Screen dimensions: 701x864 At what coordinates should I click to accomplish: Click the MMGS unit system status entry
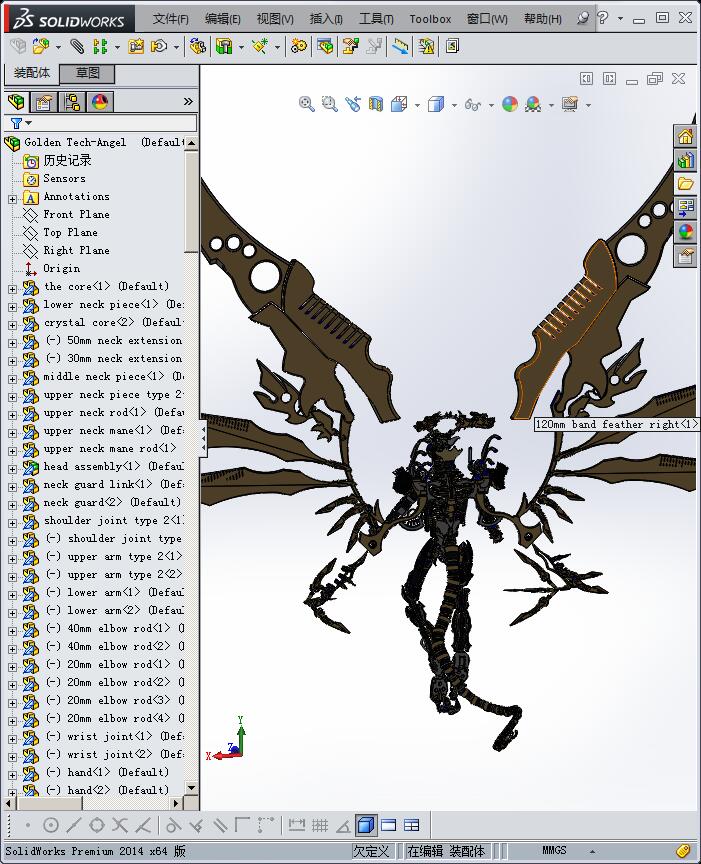(554, 851)
